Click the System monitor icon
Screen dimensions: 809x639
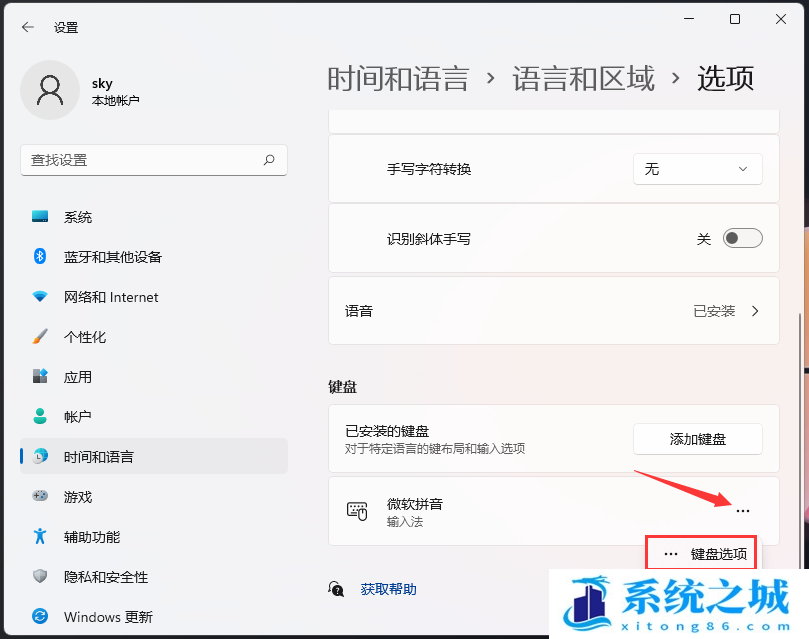click(40, 217)
